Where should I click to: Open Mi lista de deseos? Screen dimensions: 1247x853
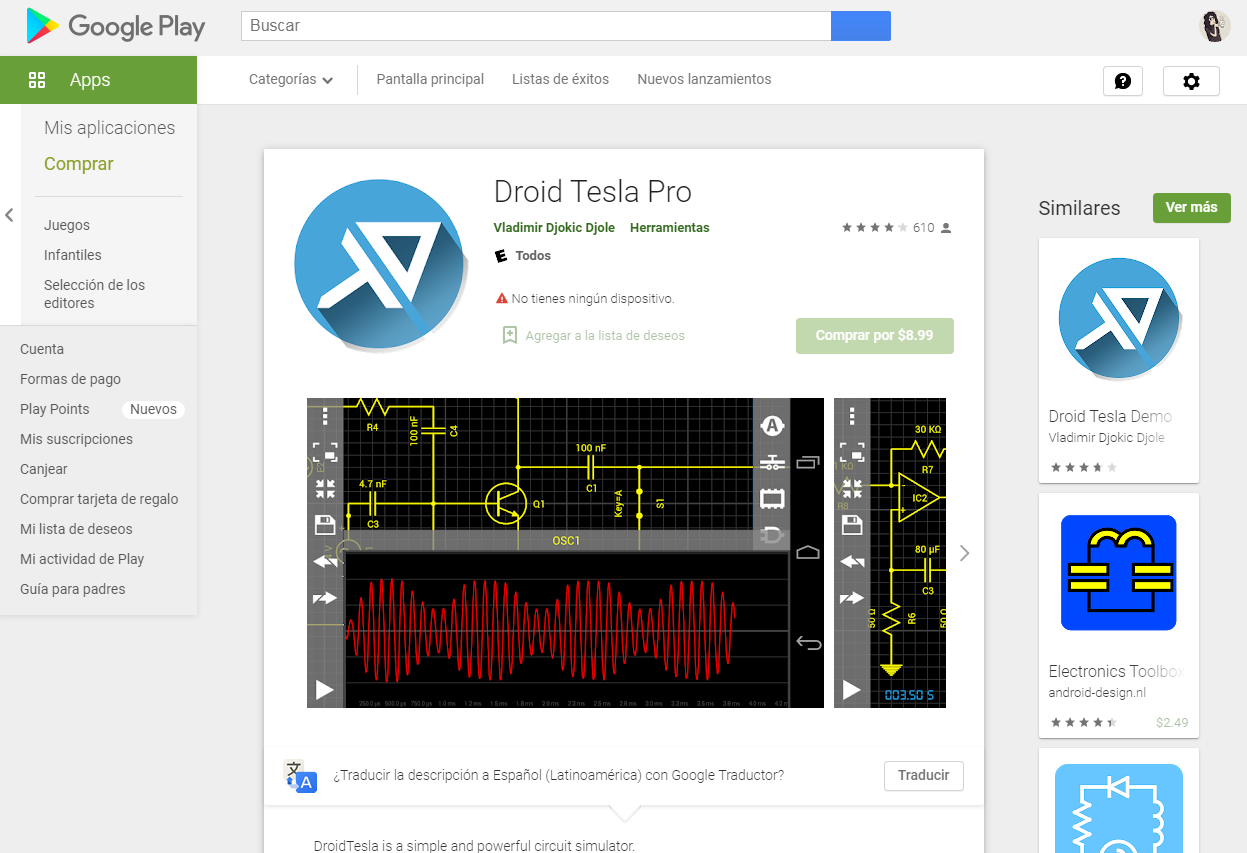(x=76, y=529)
